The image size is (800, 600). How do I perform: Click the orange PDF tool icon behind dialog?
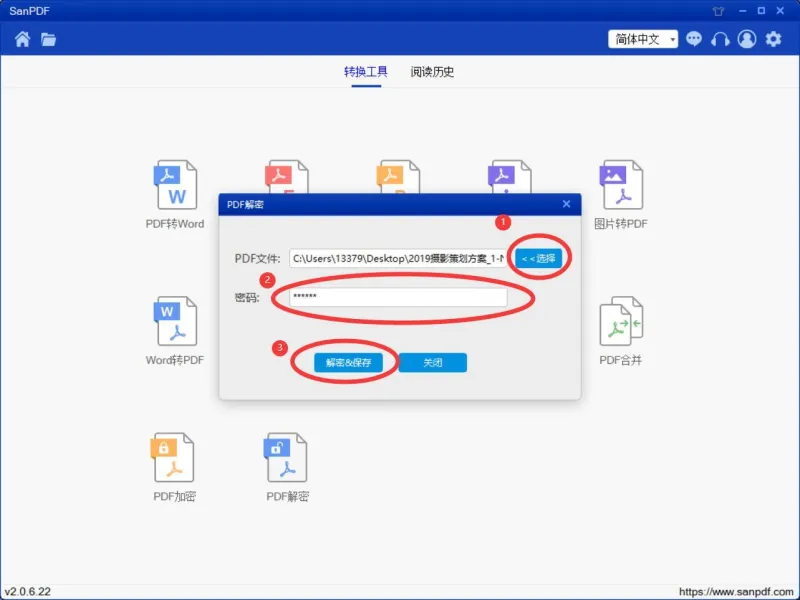pos(398,177)
